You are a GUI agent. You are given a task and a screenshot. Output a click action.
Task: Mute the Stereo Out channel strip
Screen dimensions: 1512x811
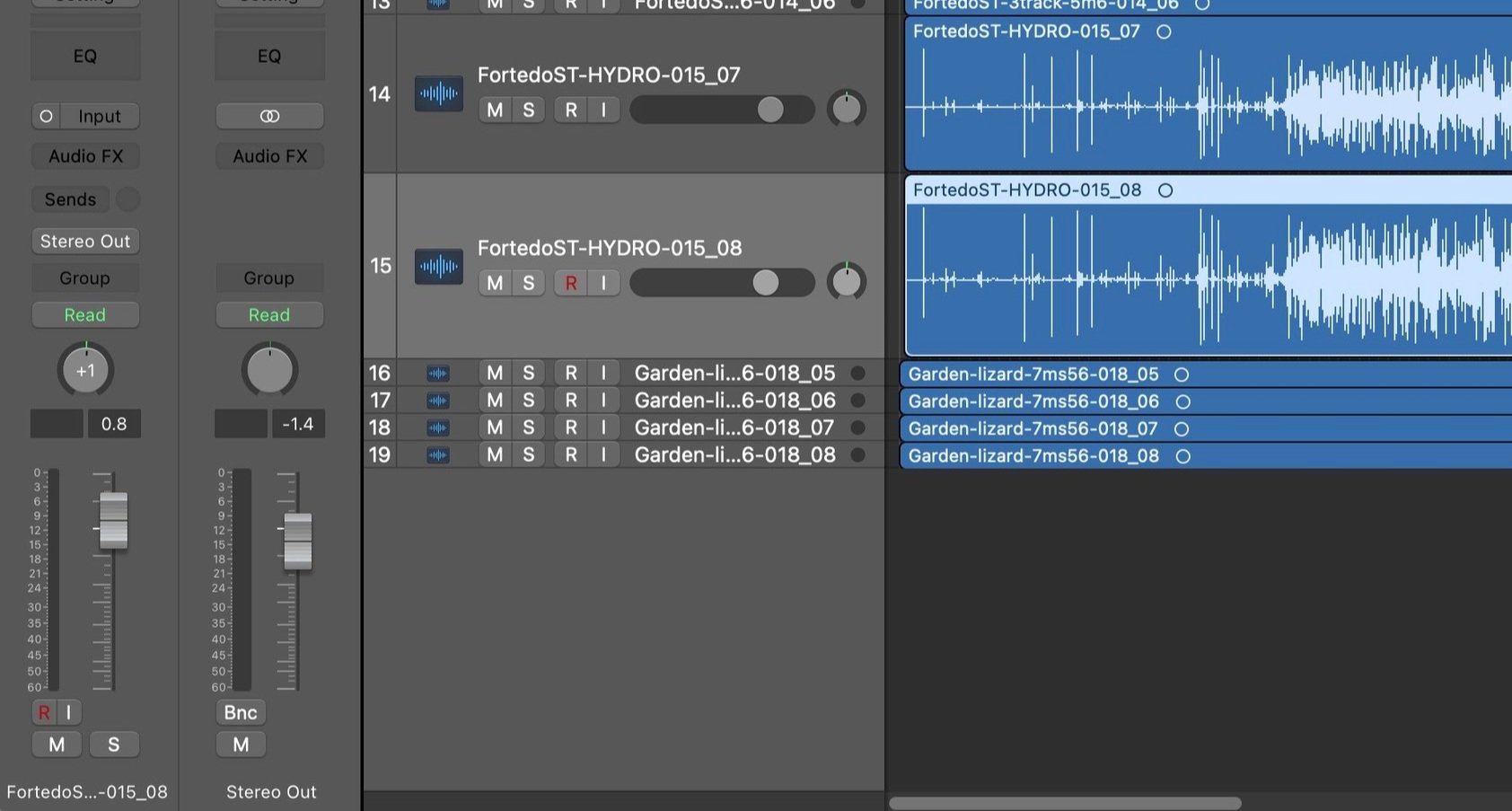[241, 745]
